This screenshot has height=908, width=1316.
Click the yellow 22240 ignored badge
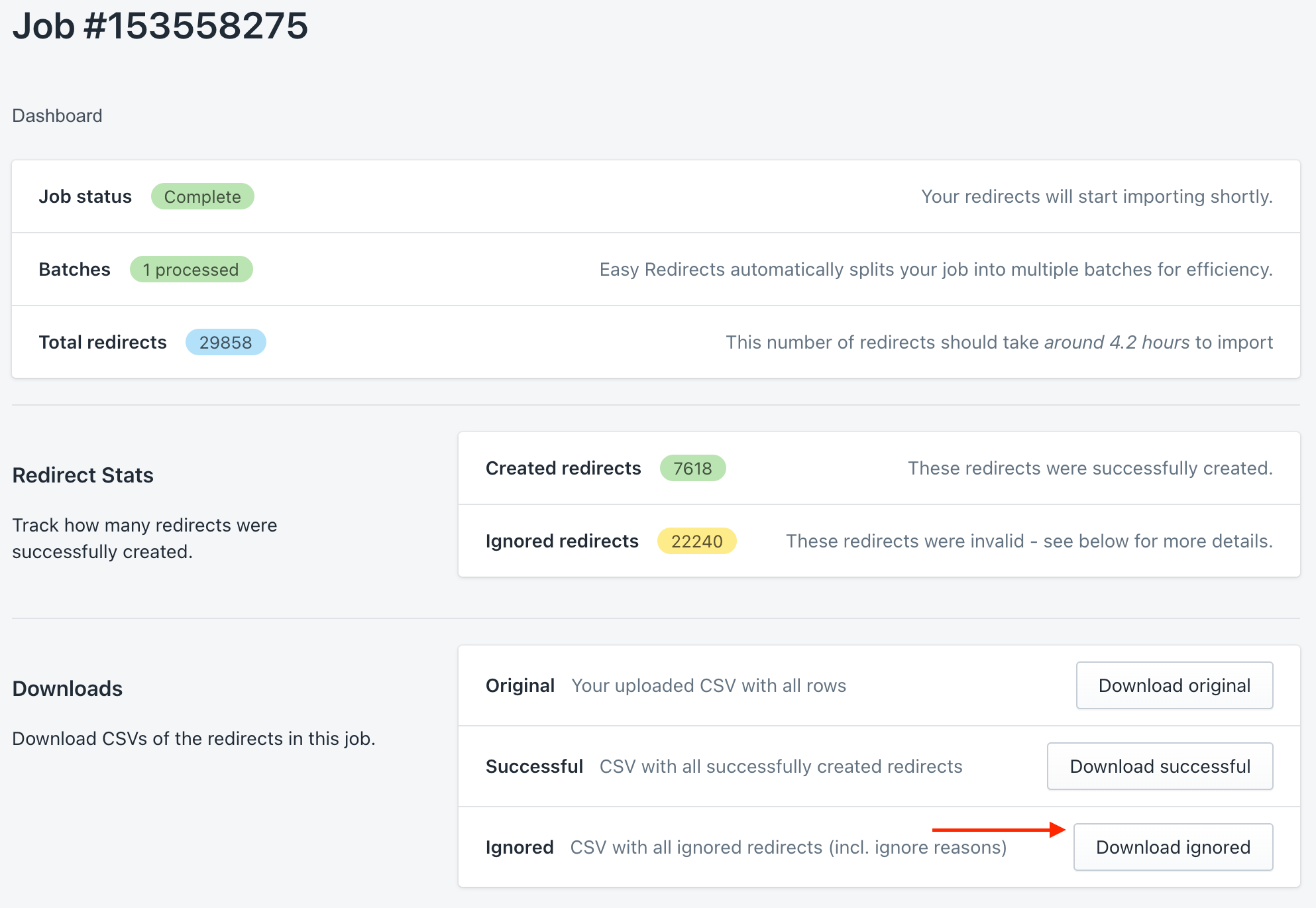[696, 541]
